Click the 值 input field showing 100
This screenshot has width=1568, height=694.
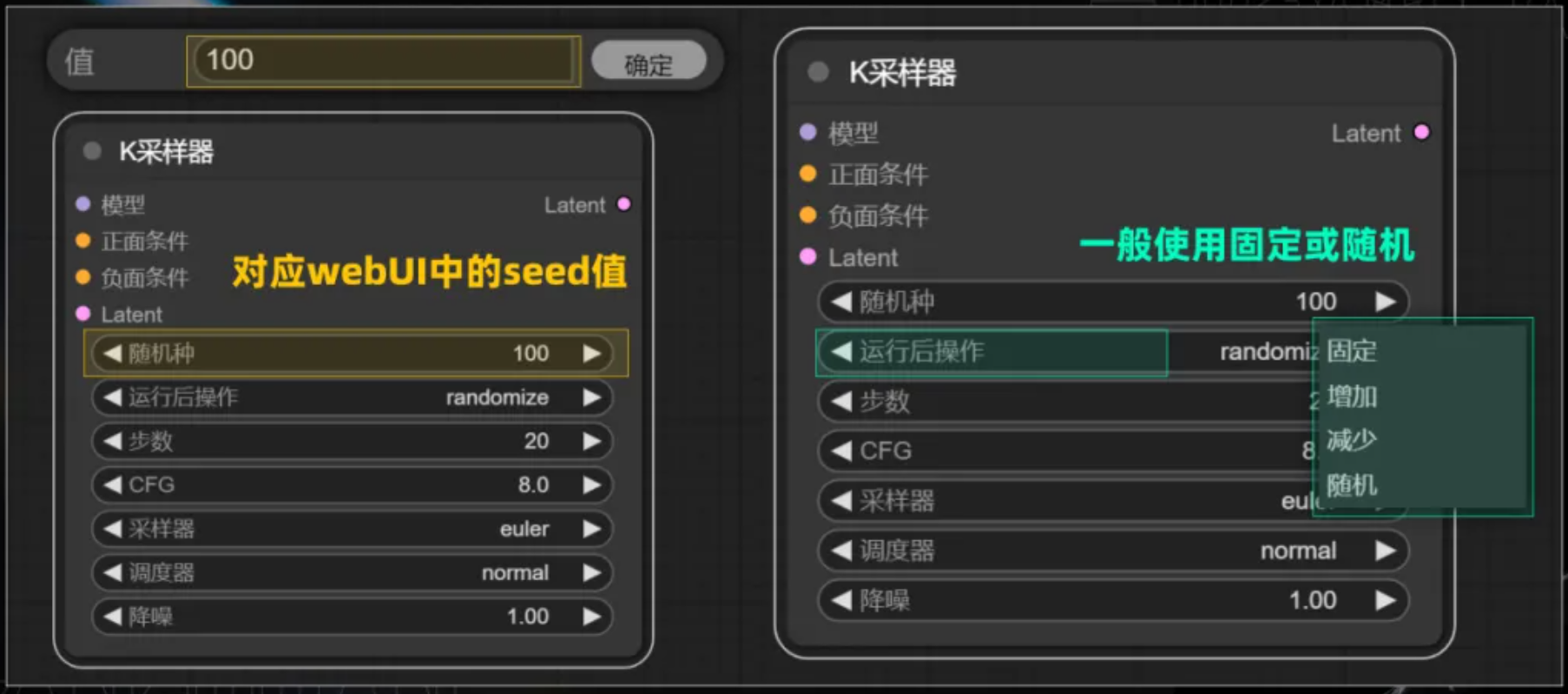tap(383, 61)
